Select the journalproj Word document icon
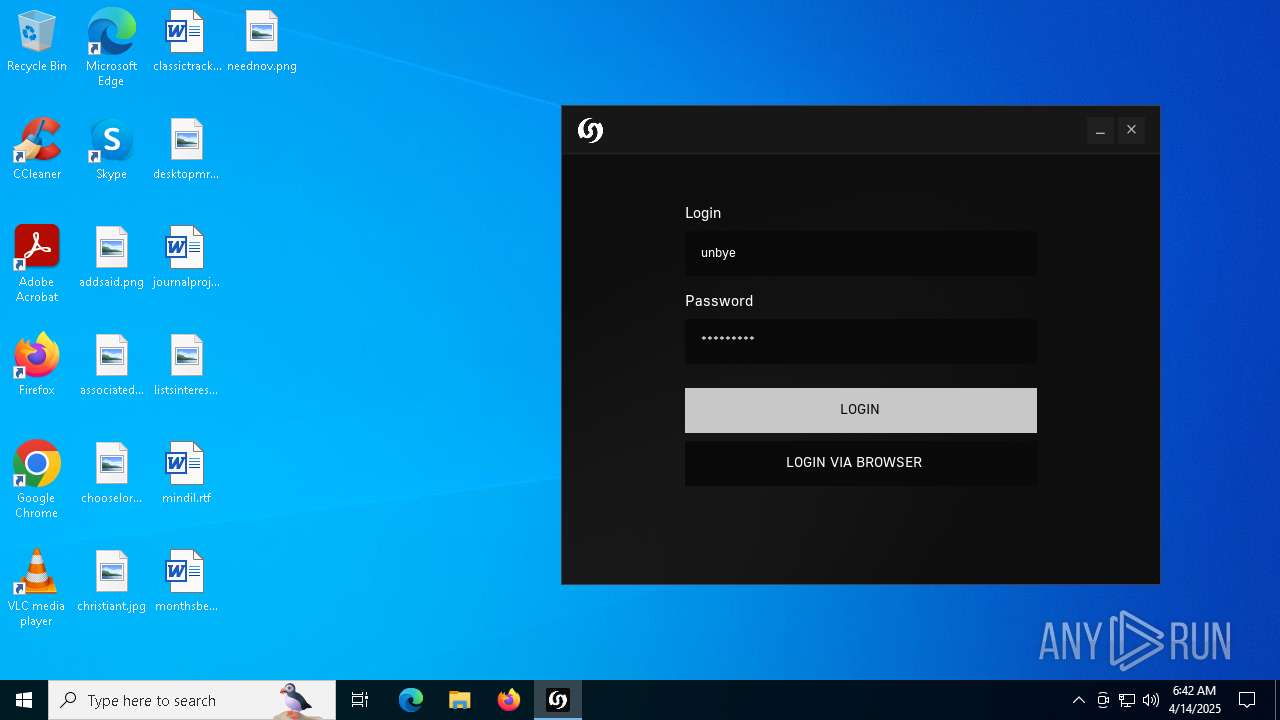This screenshot has height=720, width=1280. [x=186, y=258]
